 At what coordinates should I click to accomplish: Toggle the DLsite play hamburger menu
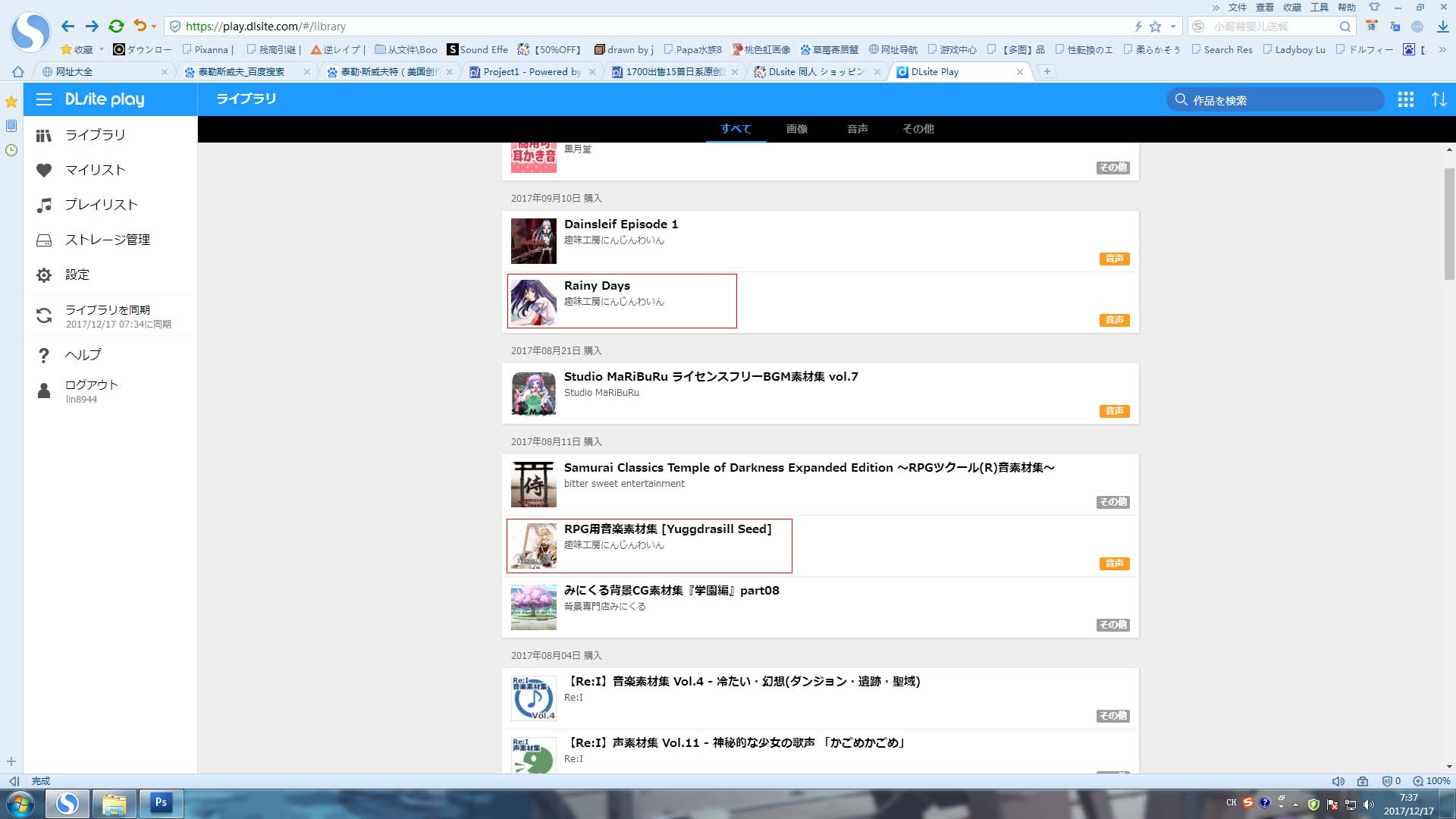44,99
